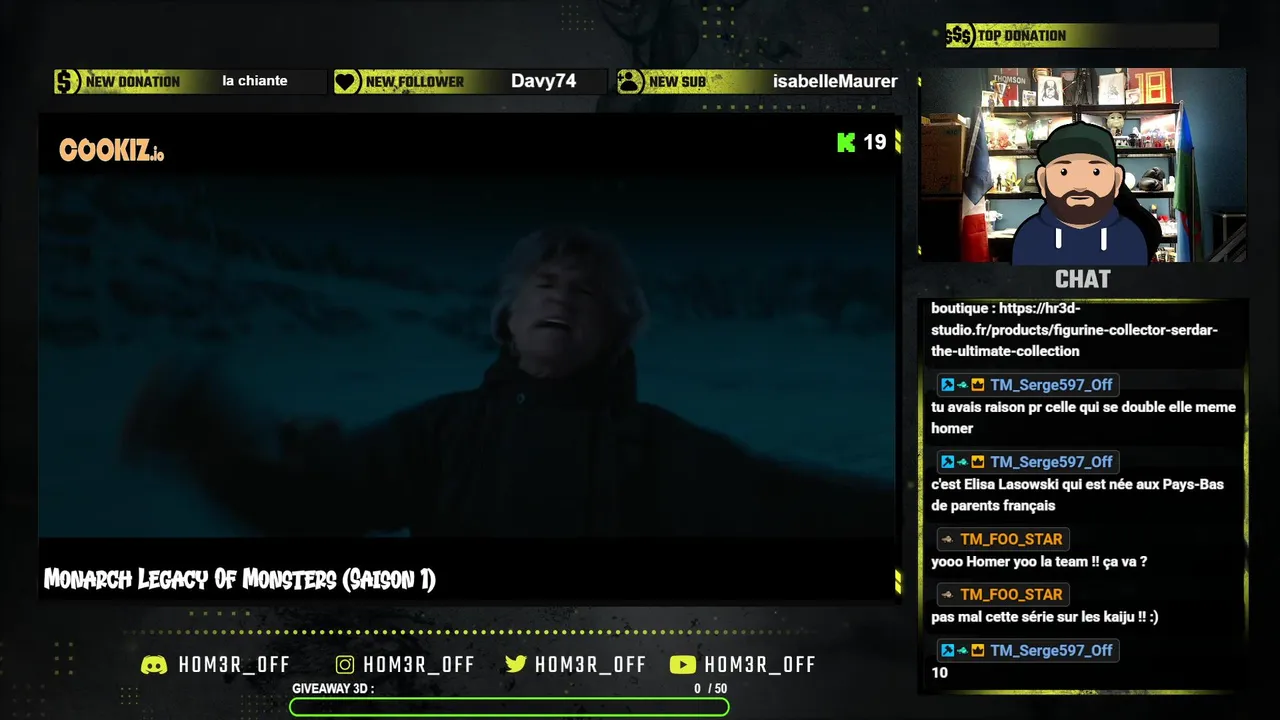Screen dimensions: 1280x720
Task: Click the person icon beside New Sub
Action: point(630,82)
